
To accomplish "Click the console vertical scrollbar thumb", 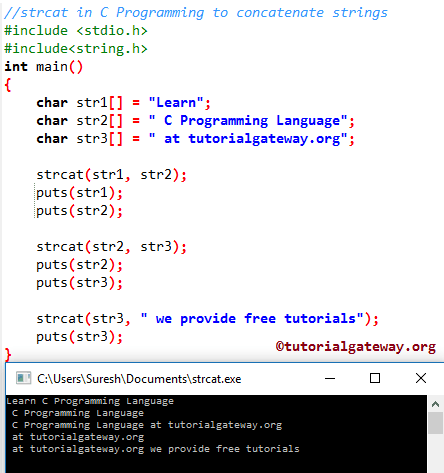I will [x=435, y=423].
